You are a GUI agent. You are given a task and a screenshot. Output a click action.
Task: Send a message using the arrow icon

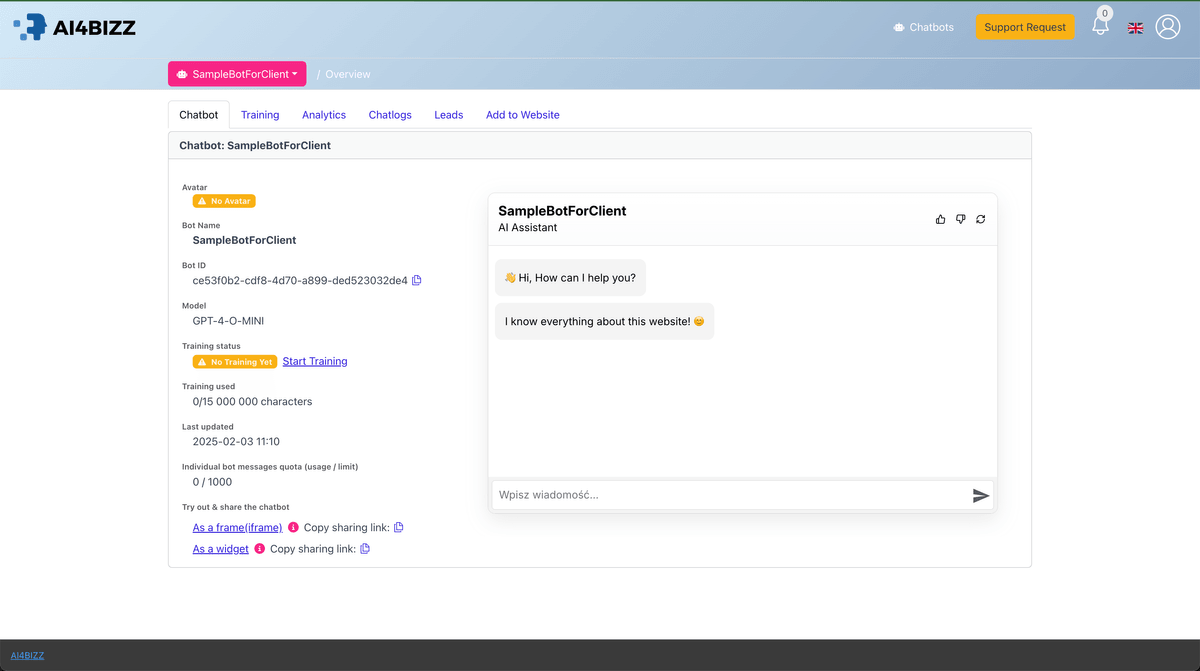[981, 494]
